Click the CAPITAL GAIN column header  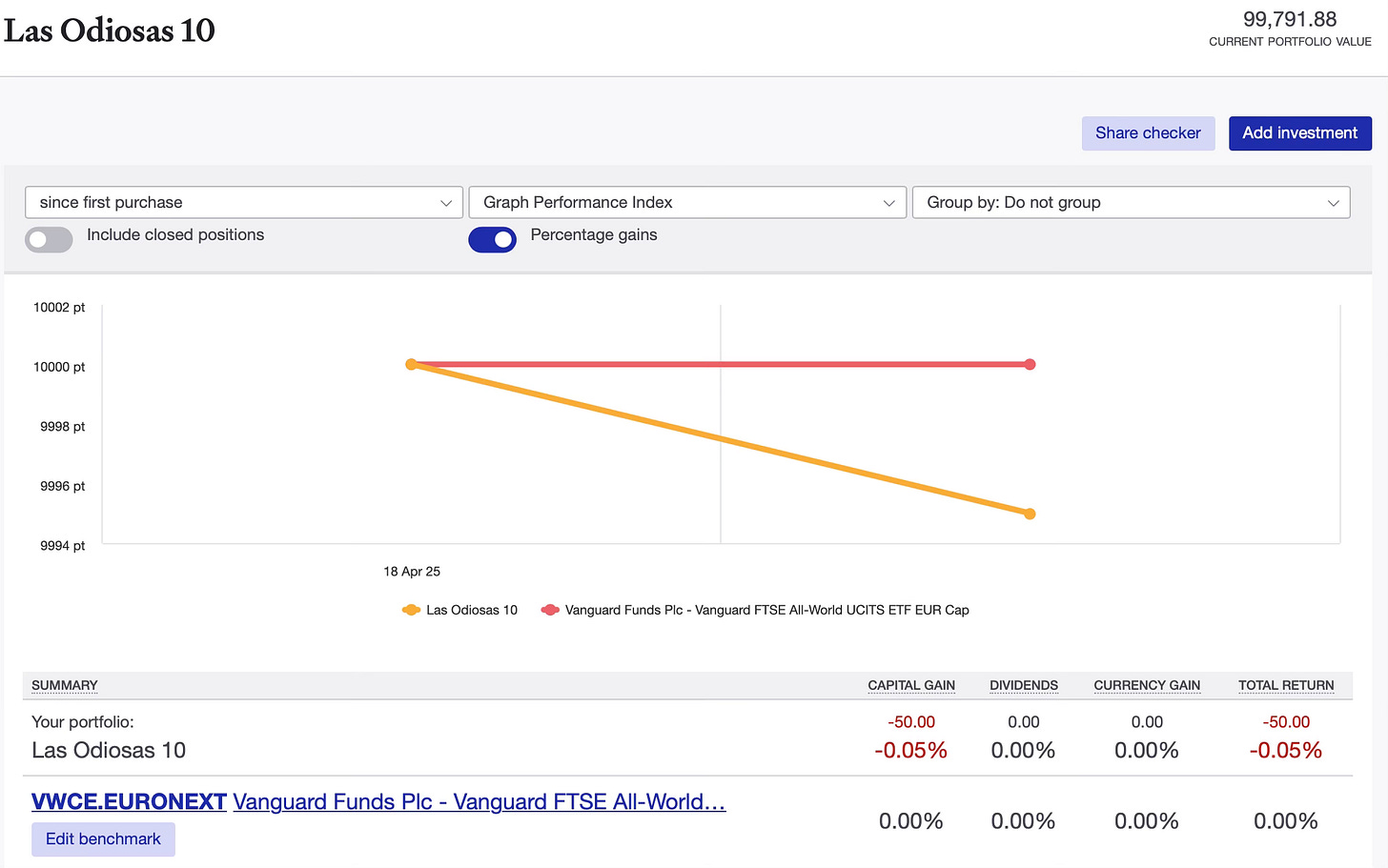coord(911,685)
